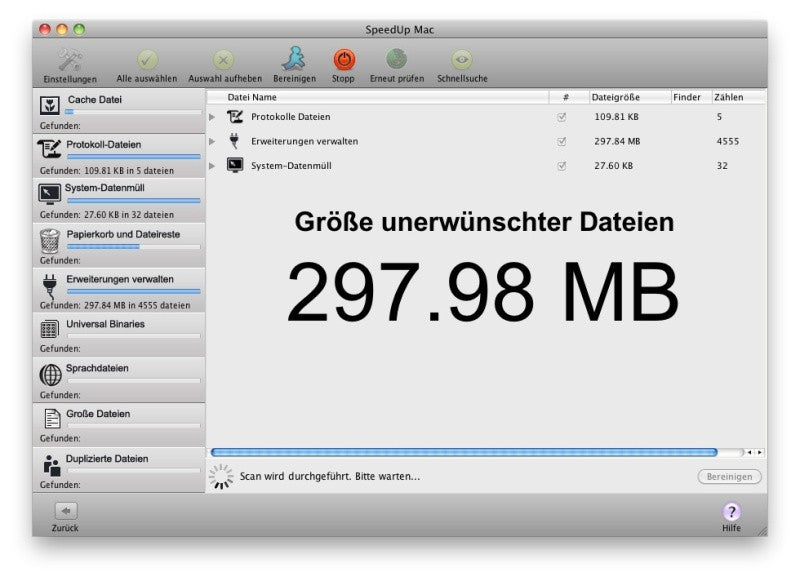The height and width of the screenshot is (581, 800).
Task: Click 'Gefunden: 297.84 MB in 4555 dateien' text
Action: [115, 305]
